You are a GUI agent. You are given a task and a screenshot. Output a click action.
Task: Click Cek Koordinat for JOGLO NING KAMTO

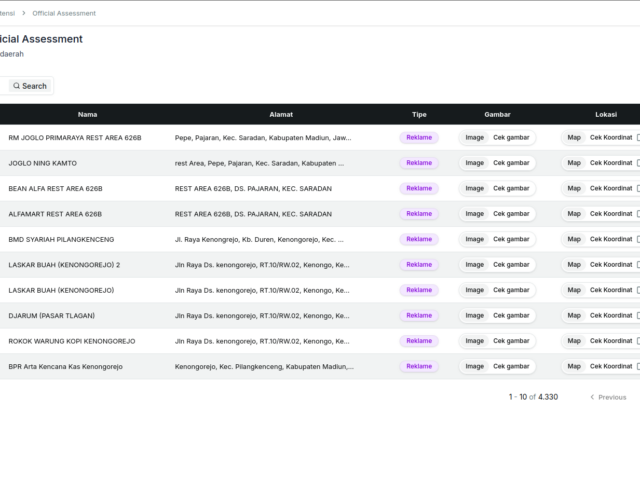pyautogui.click(x=611, y=163)
